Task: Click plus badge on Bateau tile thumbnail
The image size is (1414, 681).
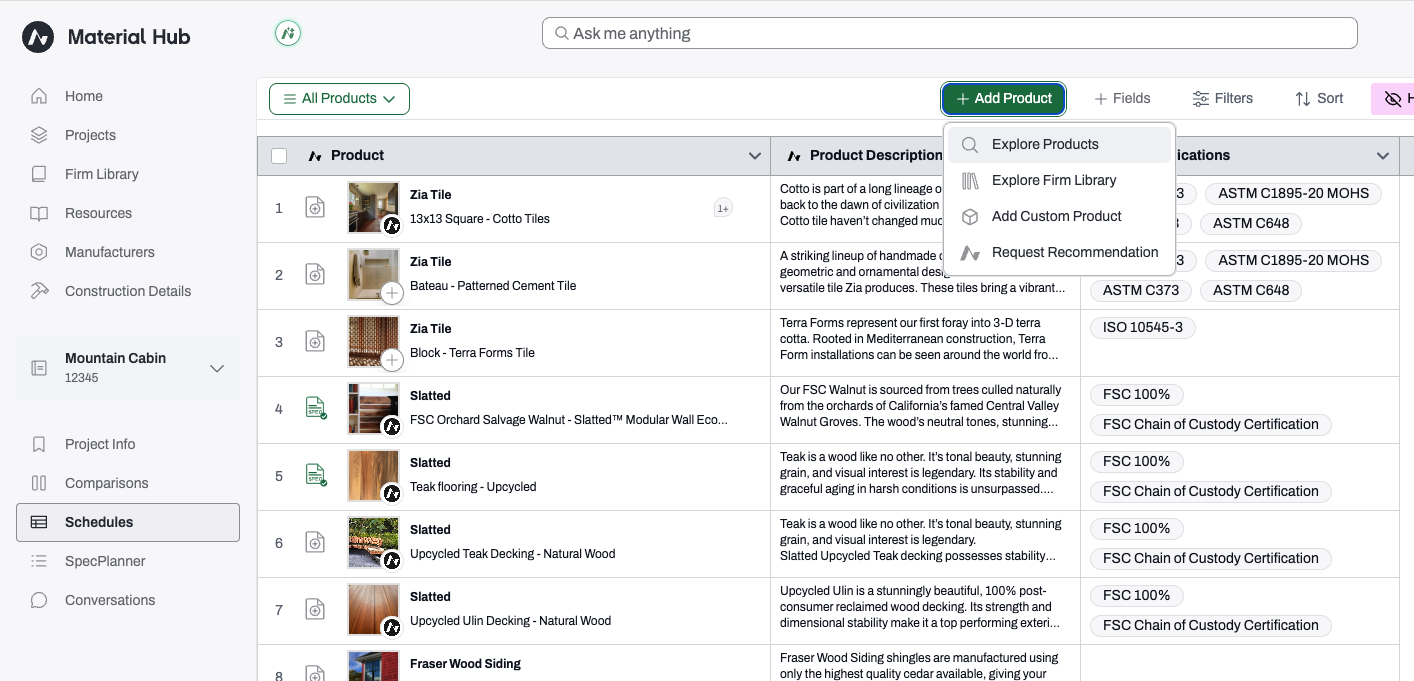Action: tap(392, 293)
